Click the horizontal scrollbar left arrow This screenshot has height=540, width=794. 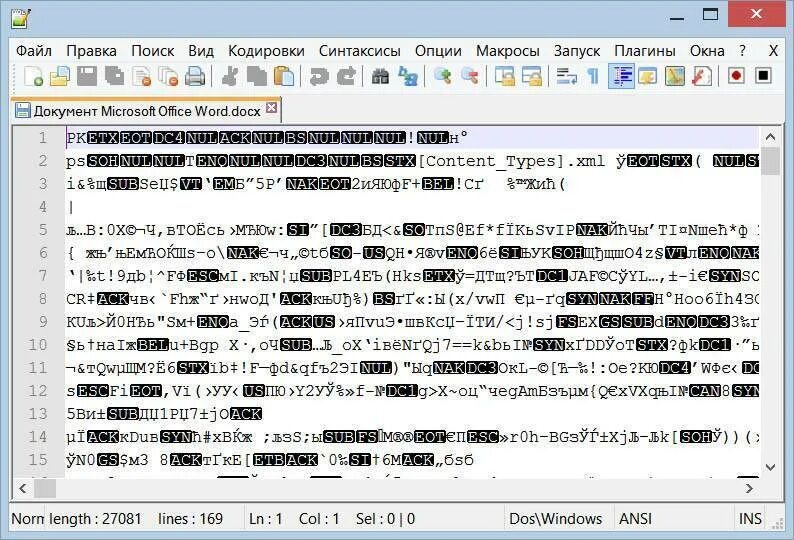(23, 488)
